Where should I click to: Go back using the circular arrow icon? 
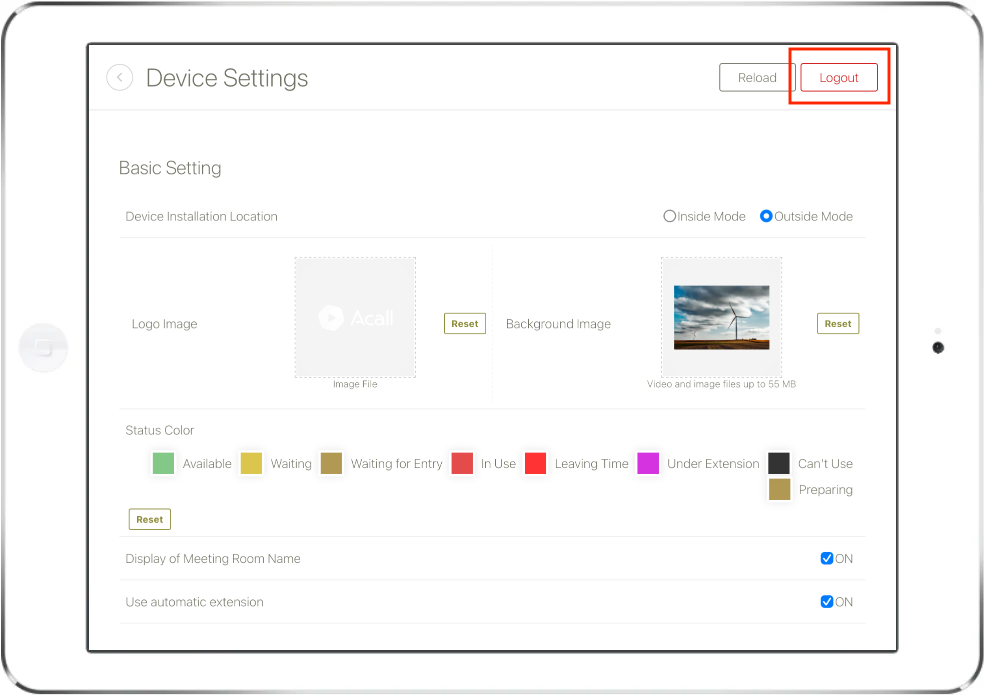coord(119,78)
